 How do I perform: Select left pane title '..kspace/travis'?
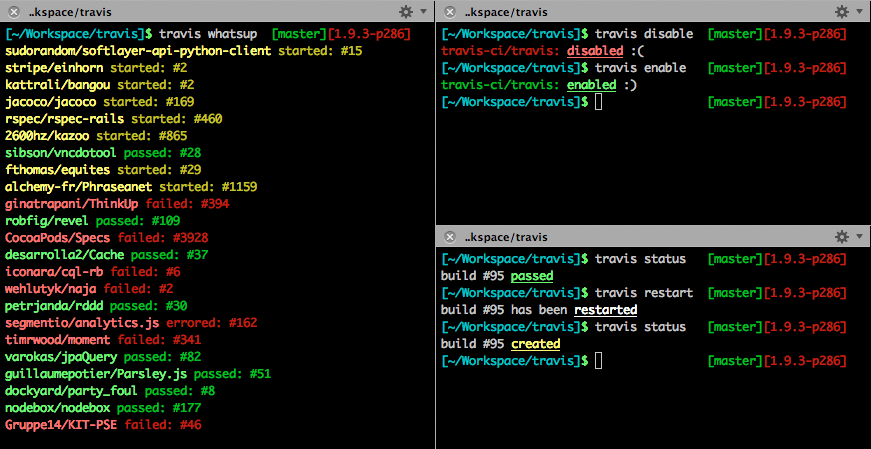pos(69,12)
